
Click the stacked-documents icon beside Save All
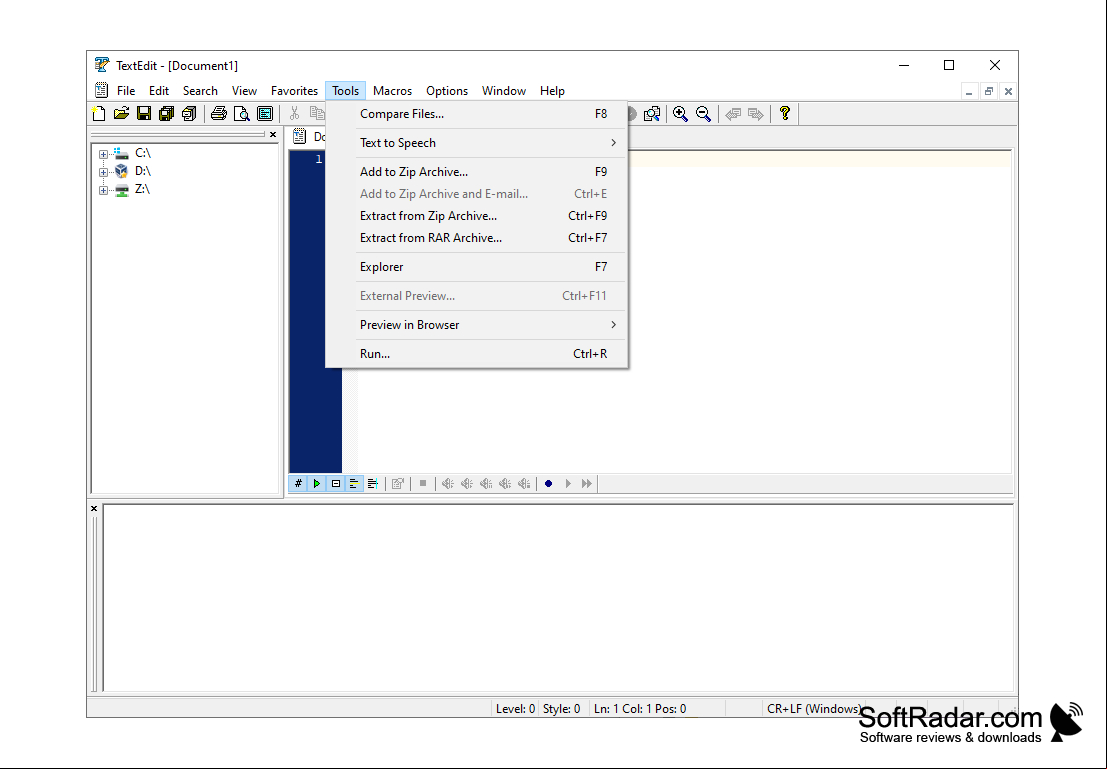coord(189,114)
